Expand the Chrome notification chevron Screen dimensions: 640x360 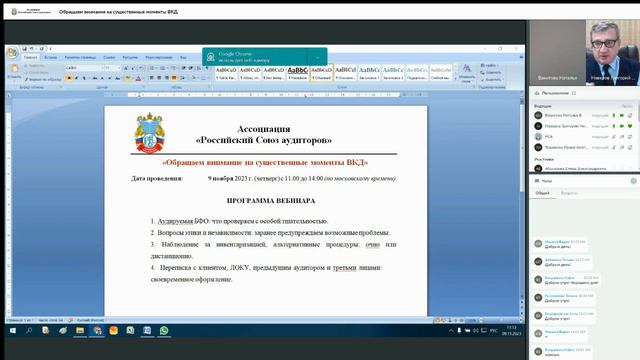318,57
